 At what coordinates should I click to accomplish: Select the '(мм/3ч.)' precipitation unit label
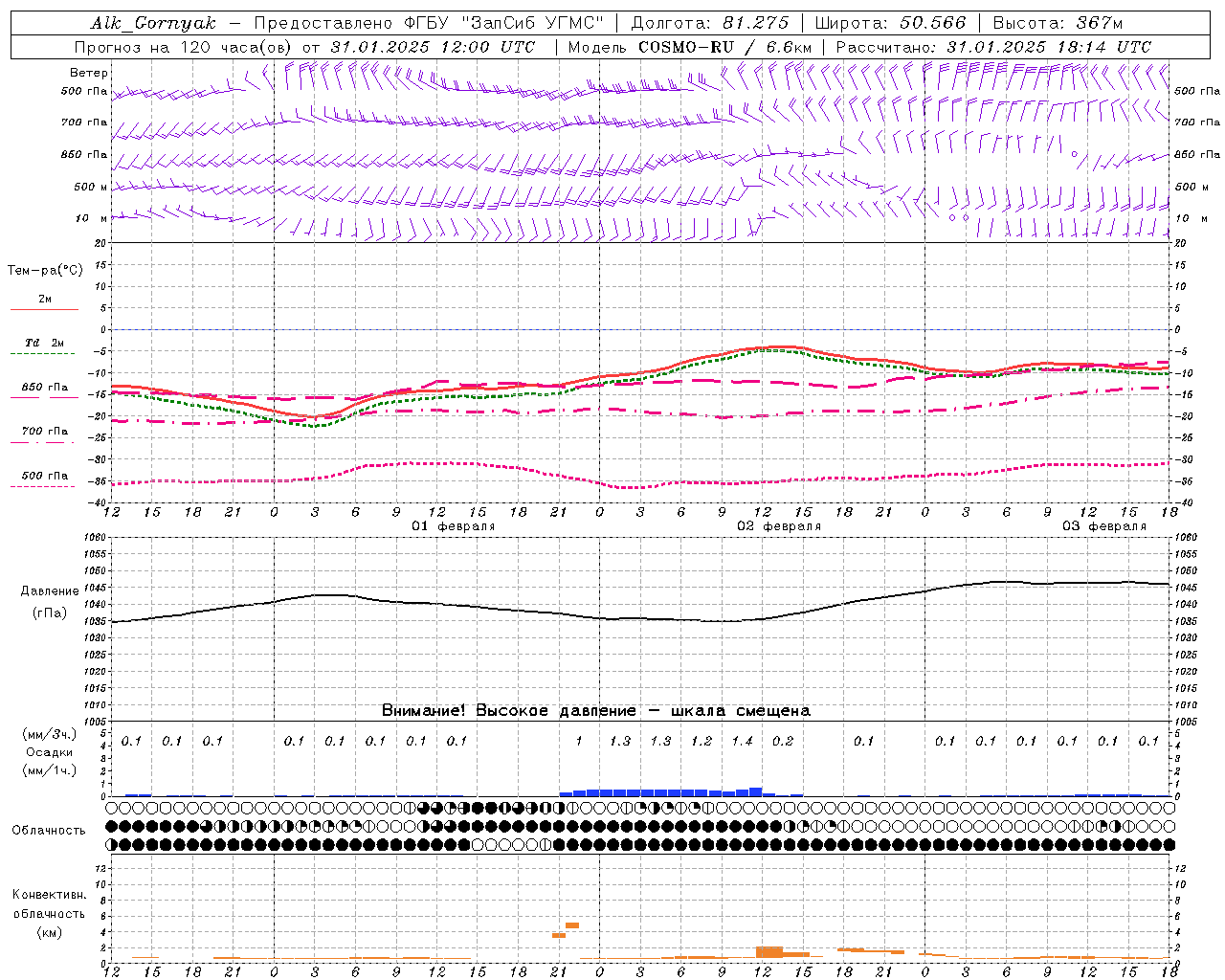click(x=49, y=734)
